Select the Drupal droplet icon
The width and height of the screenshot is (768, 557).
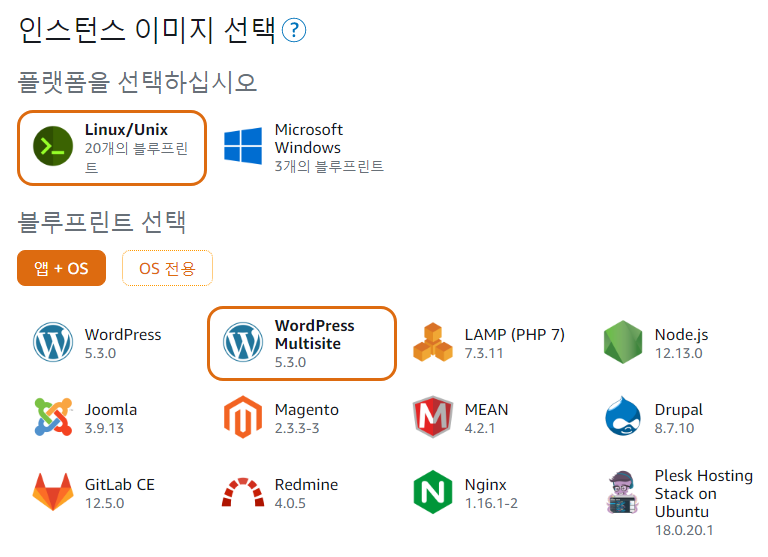pos(623,416)
